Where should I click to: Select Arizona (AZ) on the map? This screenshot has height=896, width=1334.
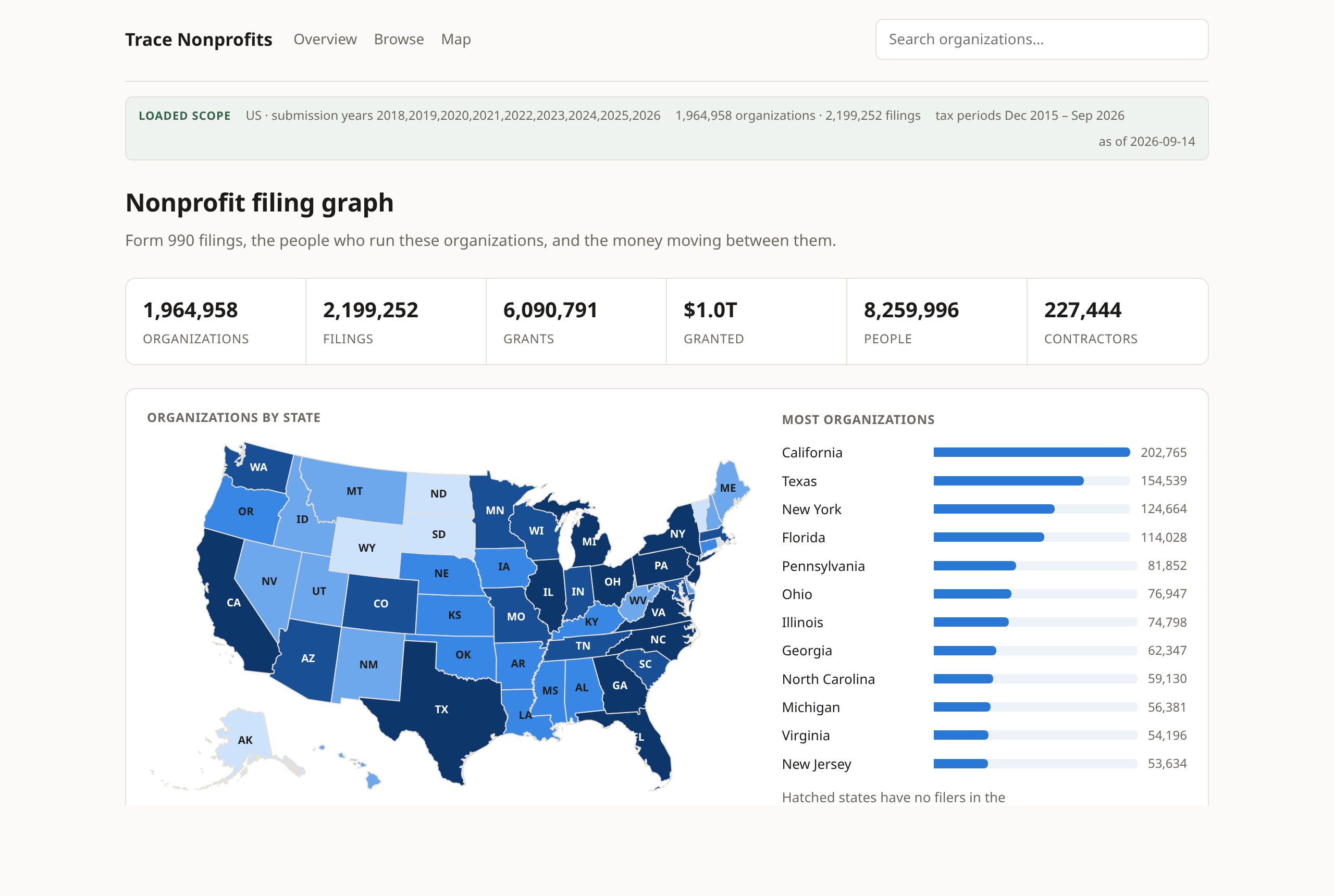click(x=308, y=658)
